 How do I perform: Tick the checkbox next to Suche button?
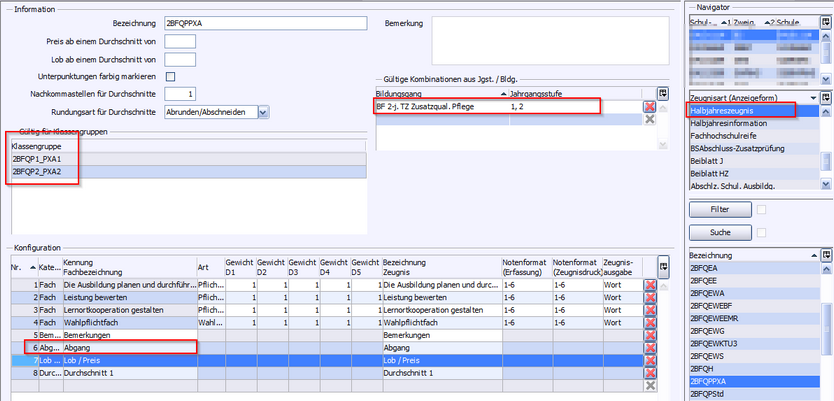(760, 233)
